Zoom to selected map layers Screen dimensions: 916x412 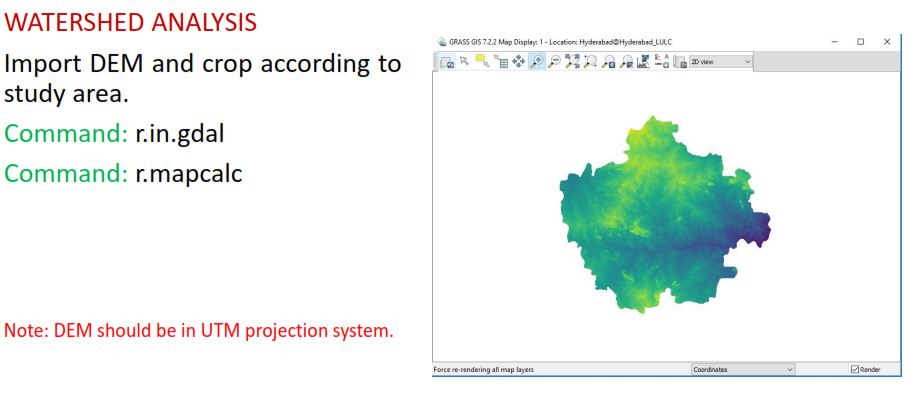572,62
